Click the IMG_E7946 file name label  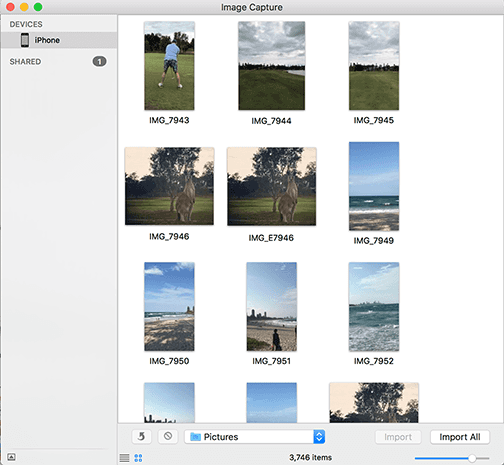pos(271,238)
